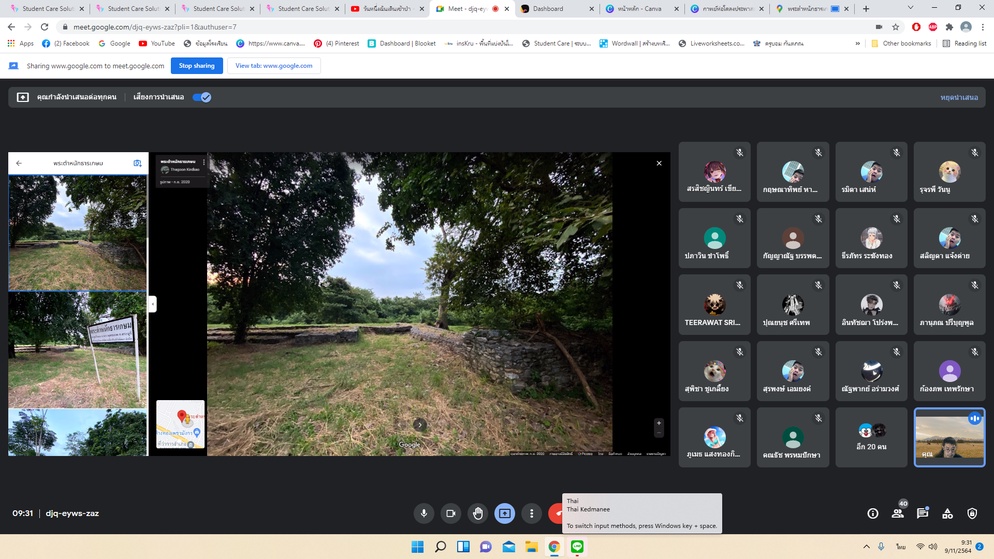
Task: Open the Reading list
Action: [964, 44]
